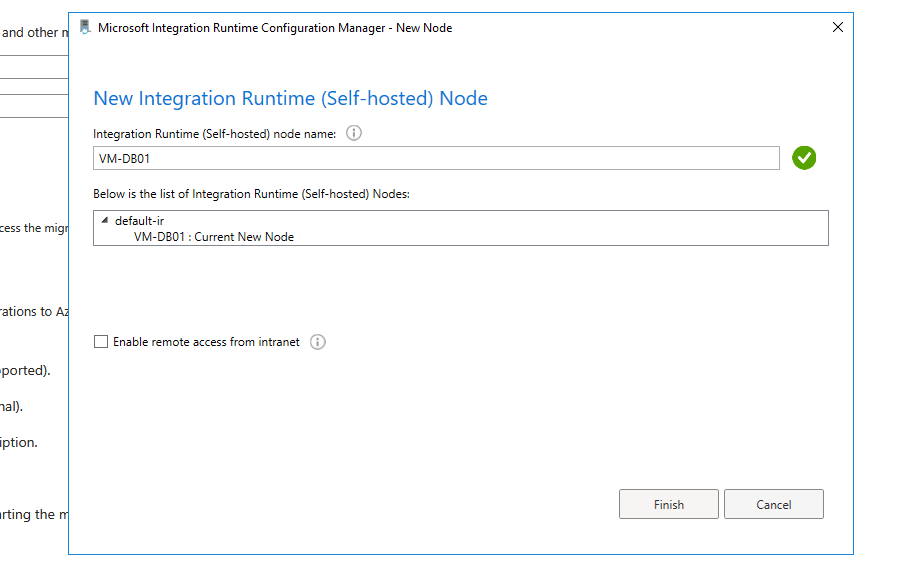
Task: Collapse the default-ir tree node arrow
Action: click(104, 221)
